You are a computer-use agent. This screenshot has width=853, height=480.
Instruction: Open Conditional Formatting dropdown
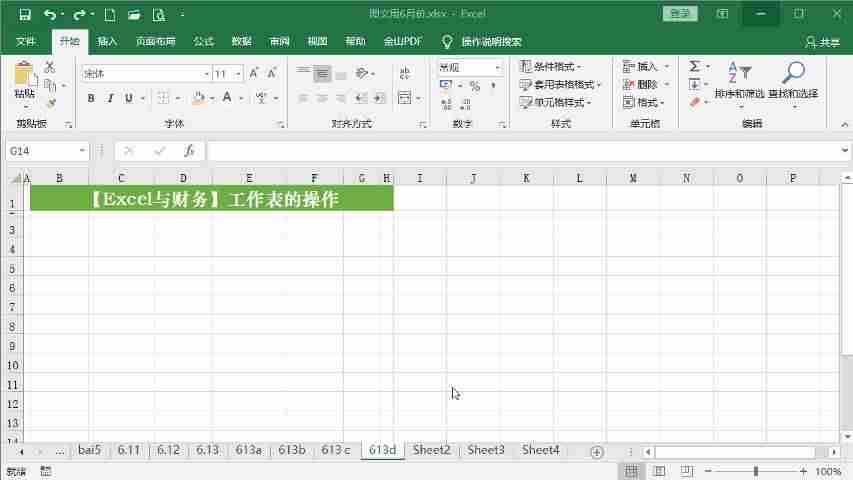[551, 66]
